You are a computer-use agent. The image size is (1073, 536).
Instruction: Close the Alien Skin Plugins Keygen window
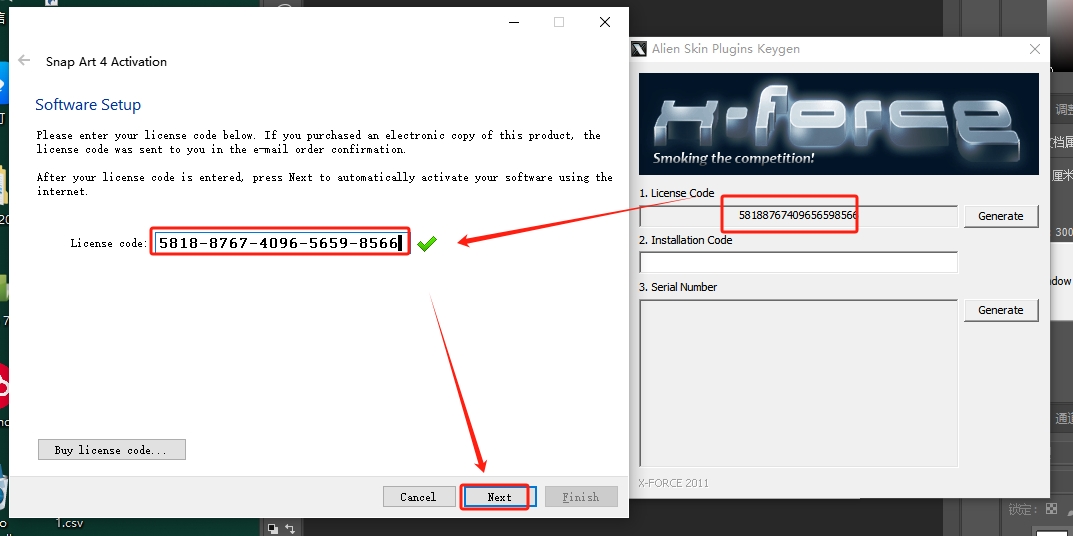pos(1035,49)
